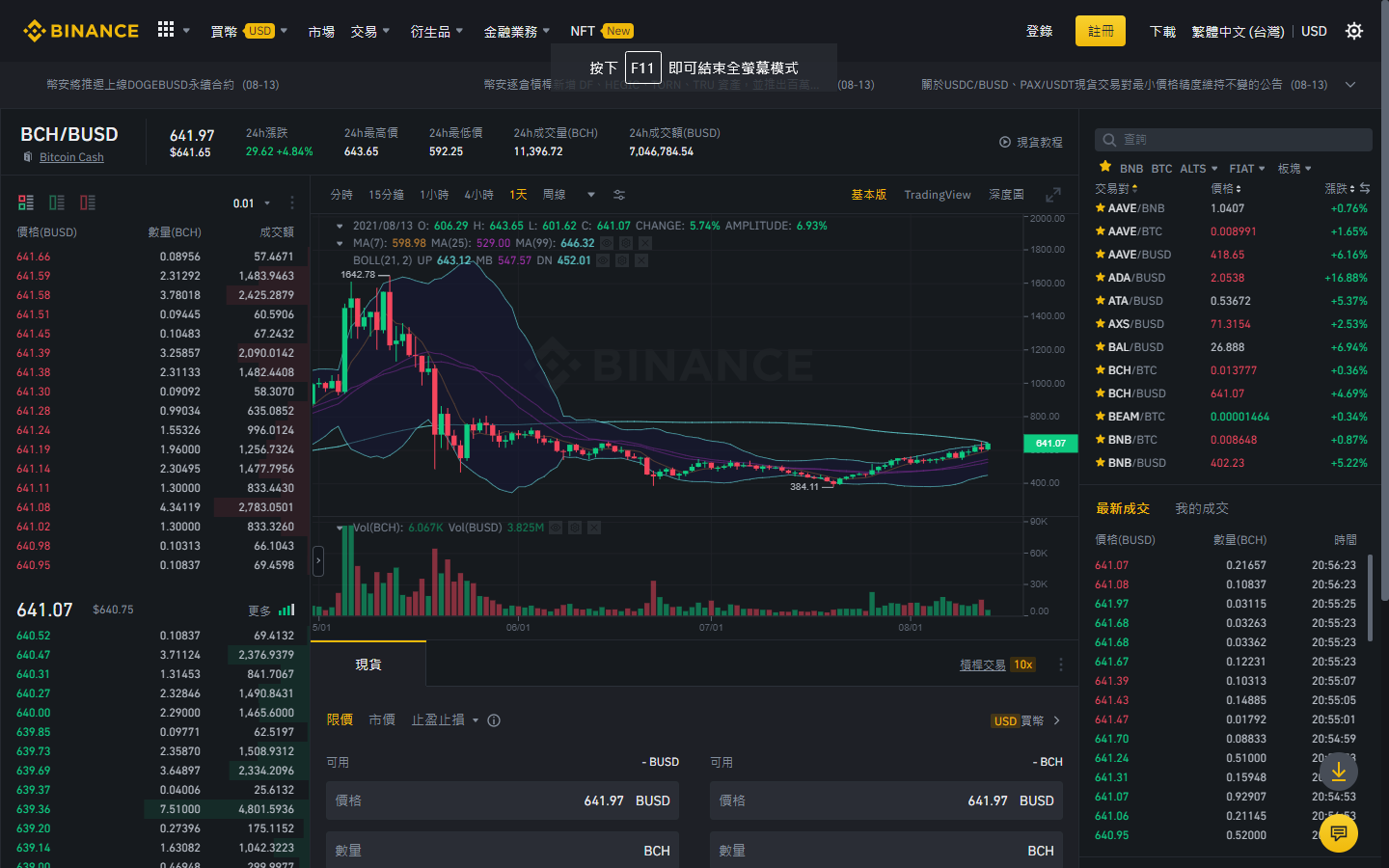Toggle BOLL indicator visibility eye
The width and height of the screenshot is (1389, 868).
[603, 260]
